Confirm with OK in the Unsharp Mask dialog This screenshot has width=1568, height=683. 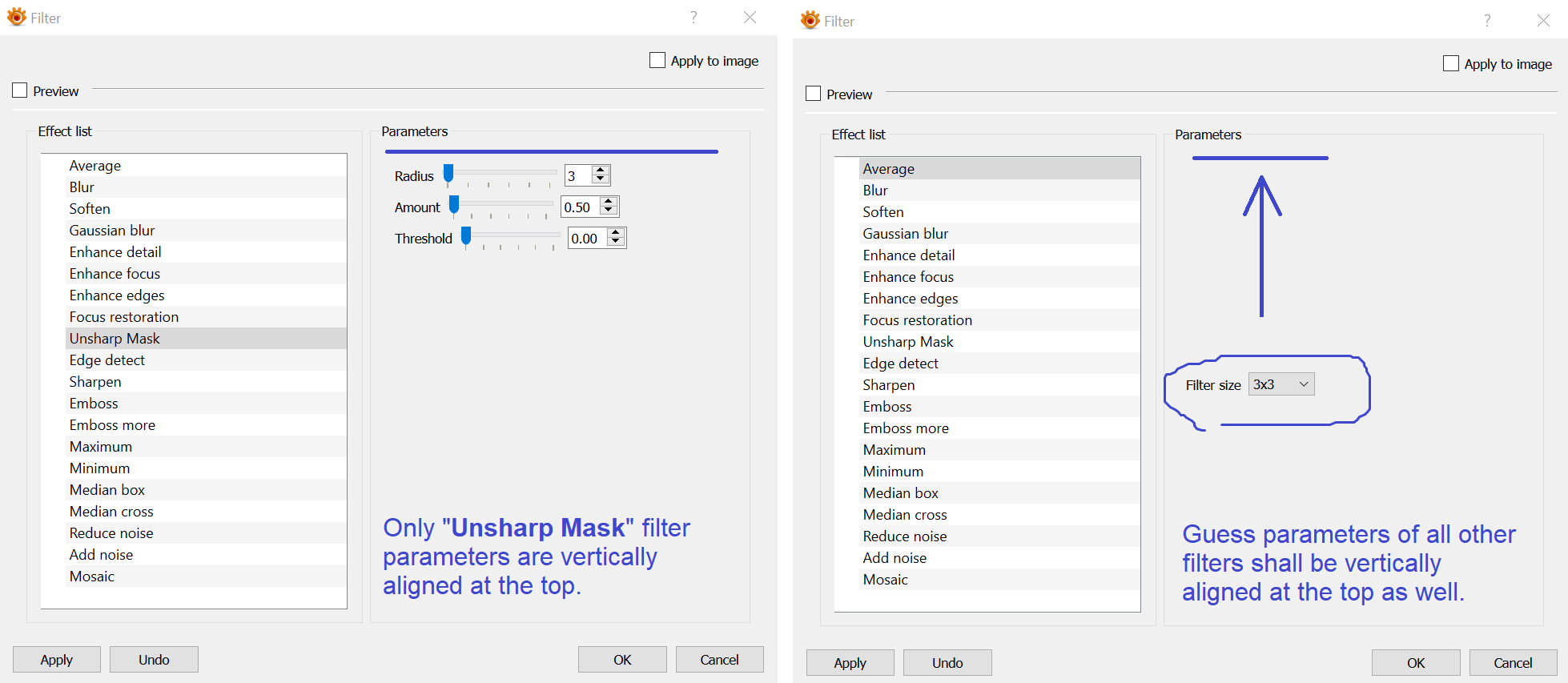[622, 660]
